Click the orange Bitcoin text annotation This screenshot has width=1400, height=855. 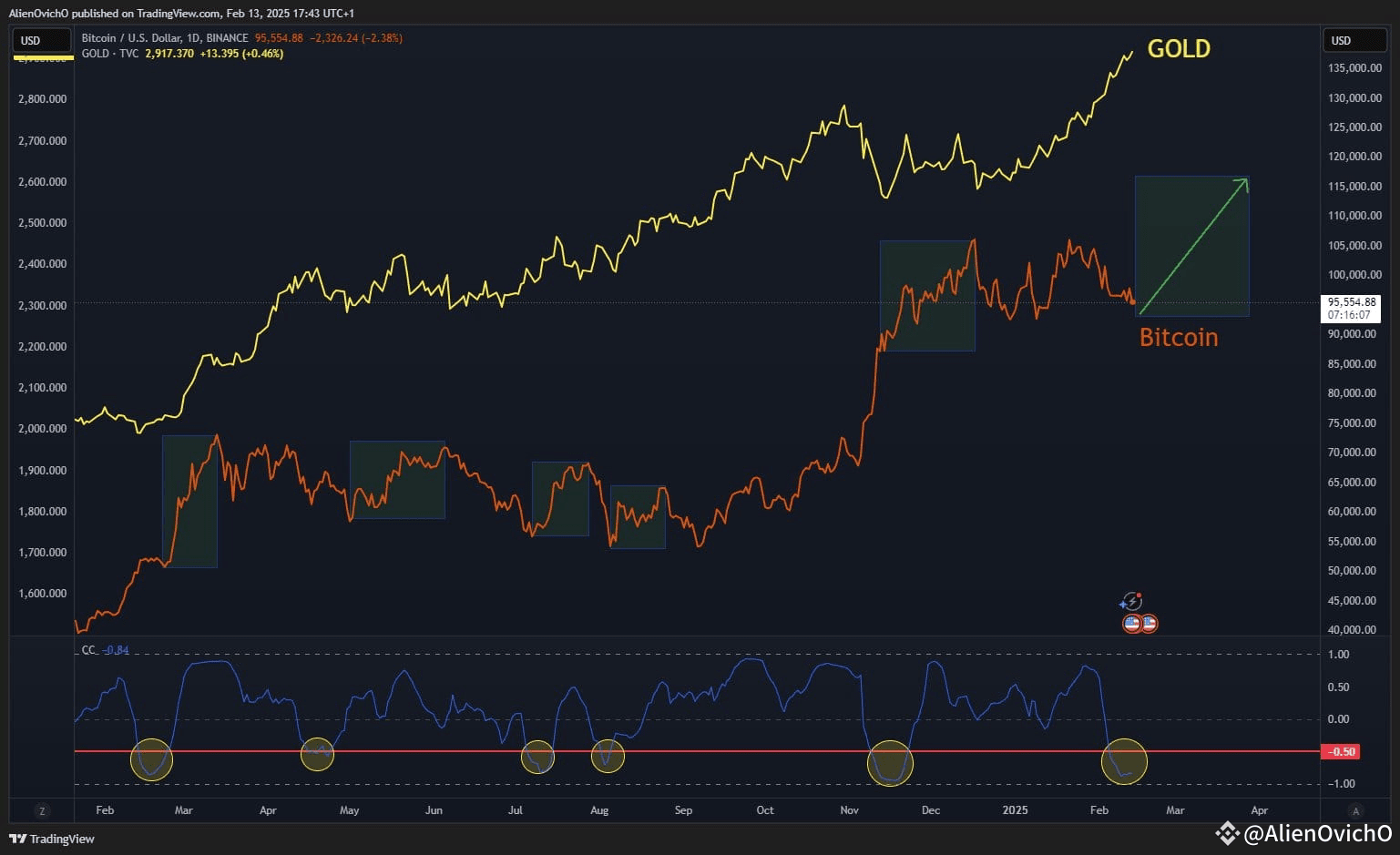1179,338
